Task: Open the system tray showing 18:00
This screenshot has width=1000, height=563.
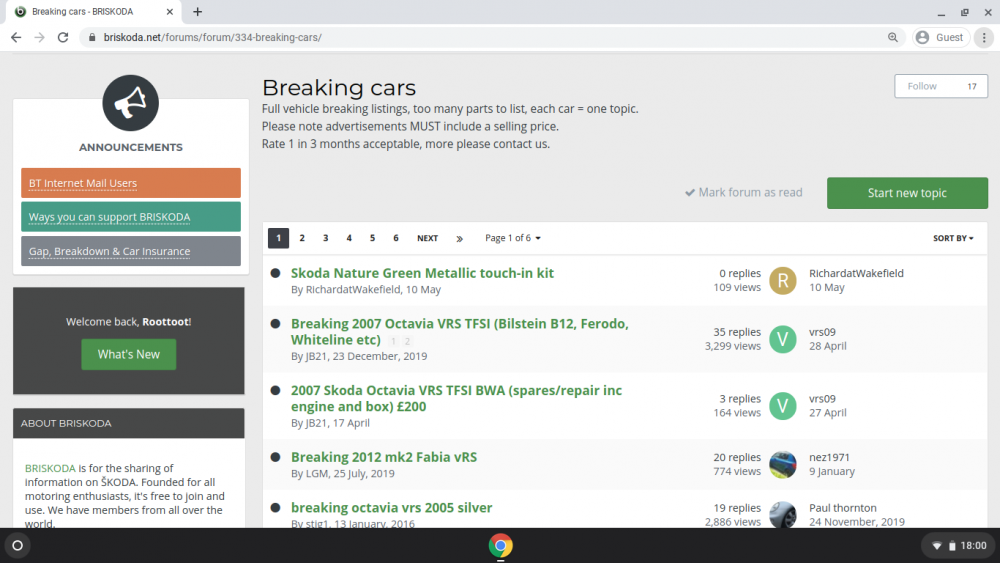Action: pos(959,546)
